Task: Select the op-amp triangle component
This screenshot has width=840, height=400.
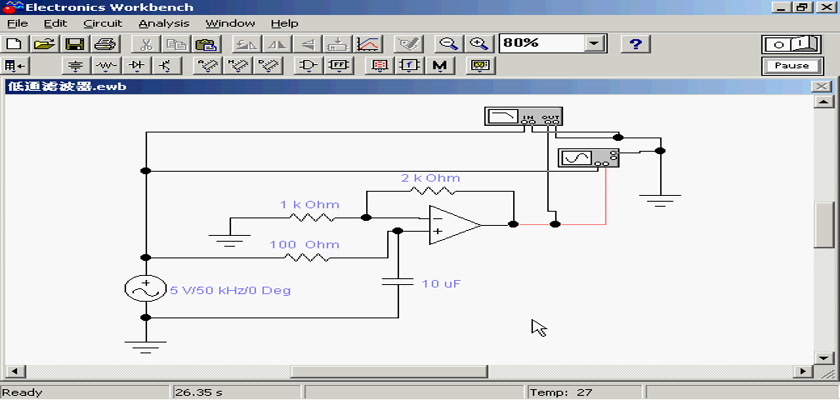Action: [x=454, y=225]
